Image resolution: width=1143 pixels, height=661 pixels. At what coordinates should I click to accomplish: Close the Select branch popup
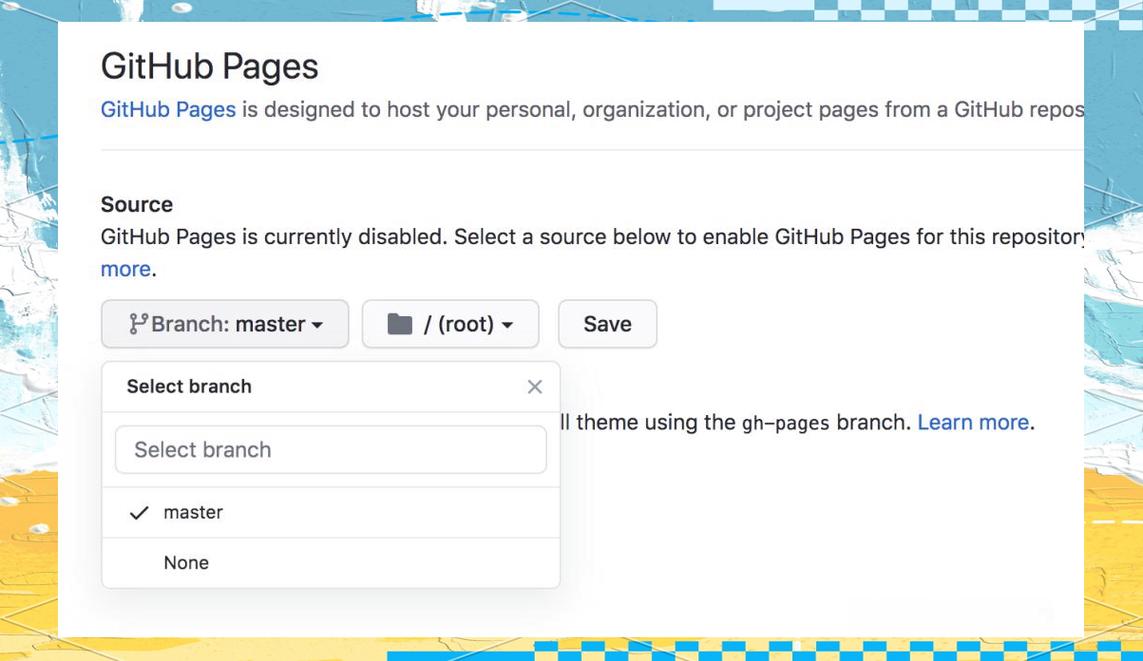point(535,386)
